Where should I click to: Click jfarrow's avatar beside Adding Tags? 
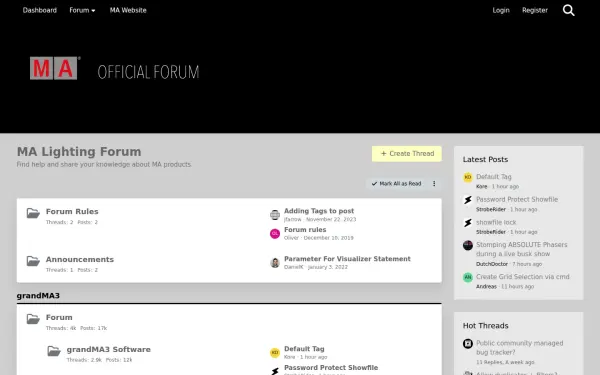click(x=275, y=215)
